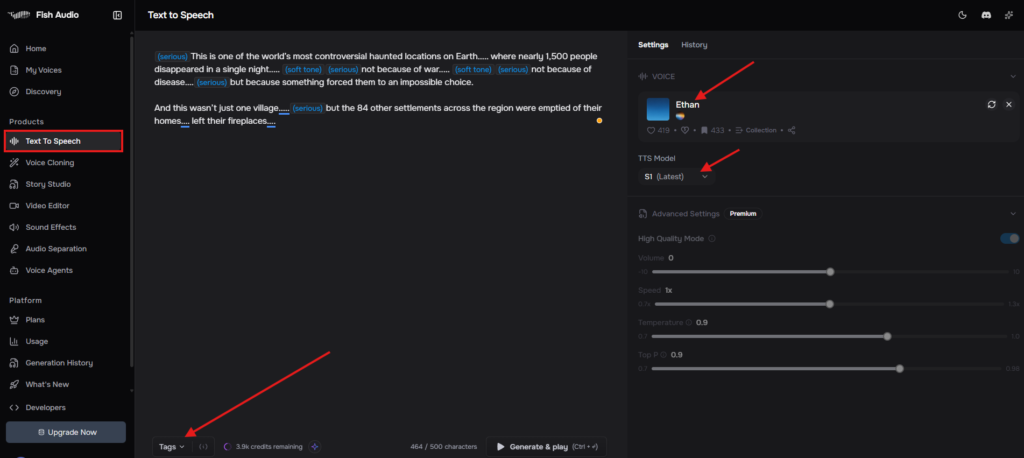Image resolution: width=1024 pixels, height=458 pixels.
Task: Open Voice Cloning from the sidebar
Action: point(49,162)
